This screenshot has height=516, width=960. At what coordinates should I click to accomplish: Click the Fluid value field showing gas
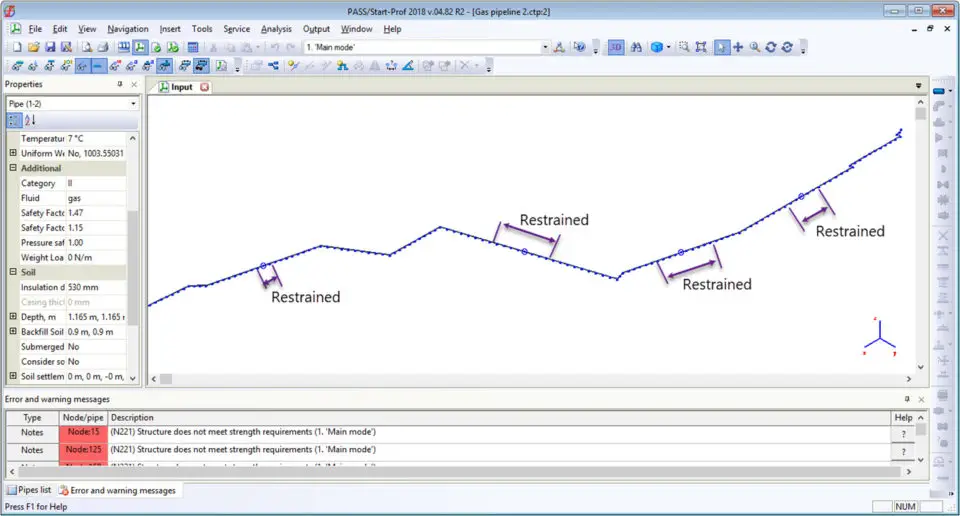pos(95,198)
